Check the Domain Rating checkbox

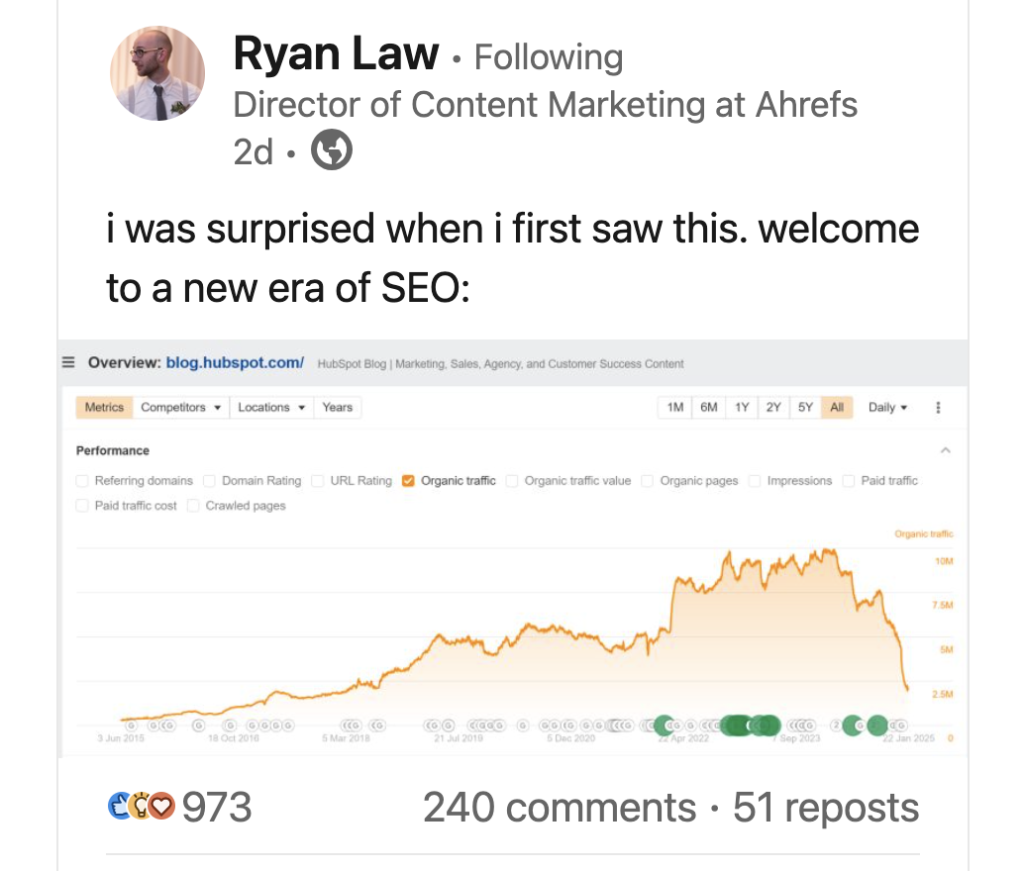point(210,481)
